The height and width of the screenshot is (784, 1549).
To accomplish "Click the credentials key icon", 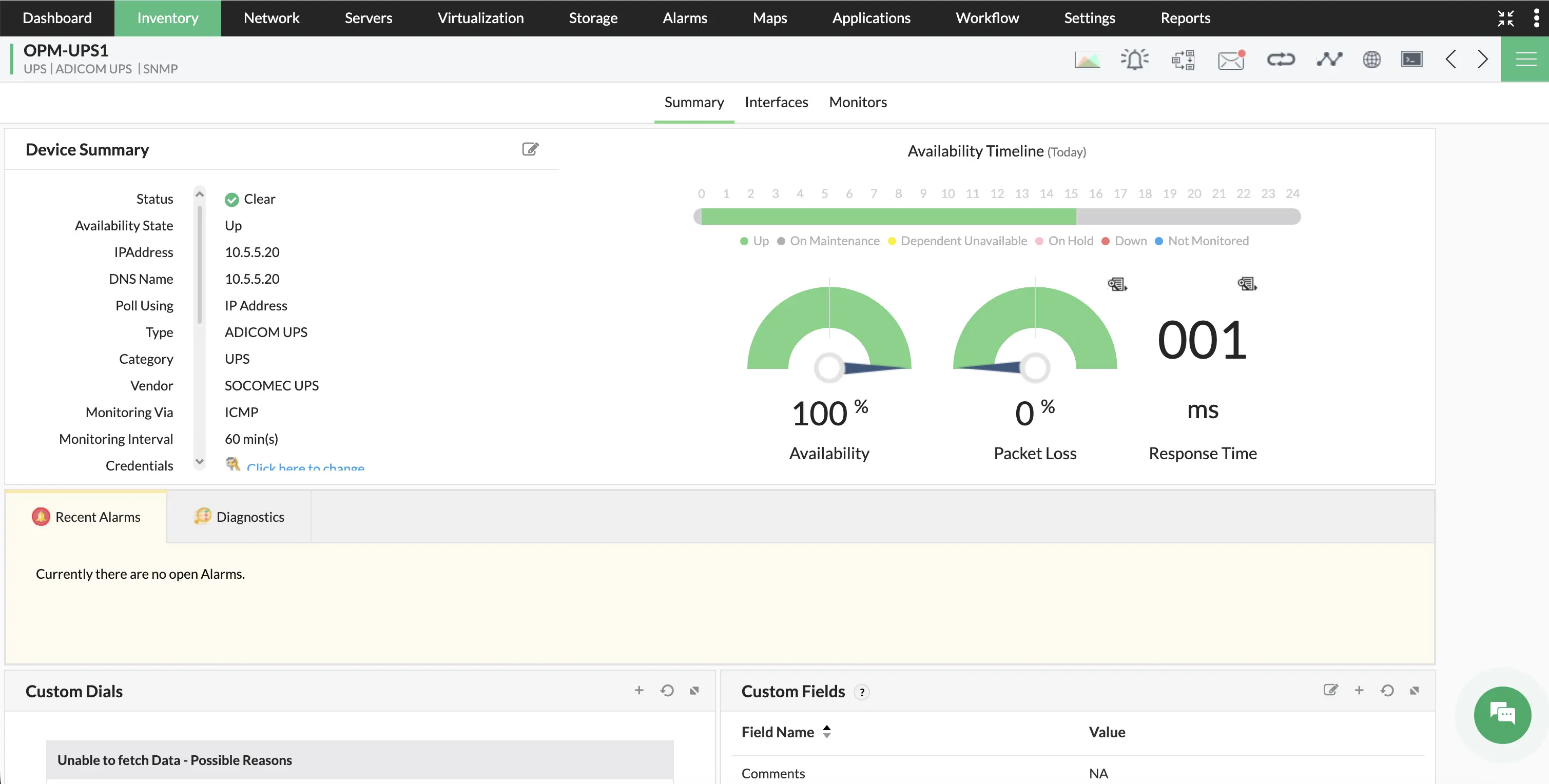I will pos(233,463).
